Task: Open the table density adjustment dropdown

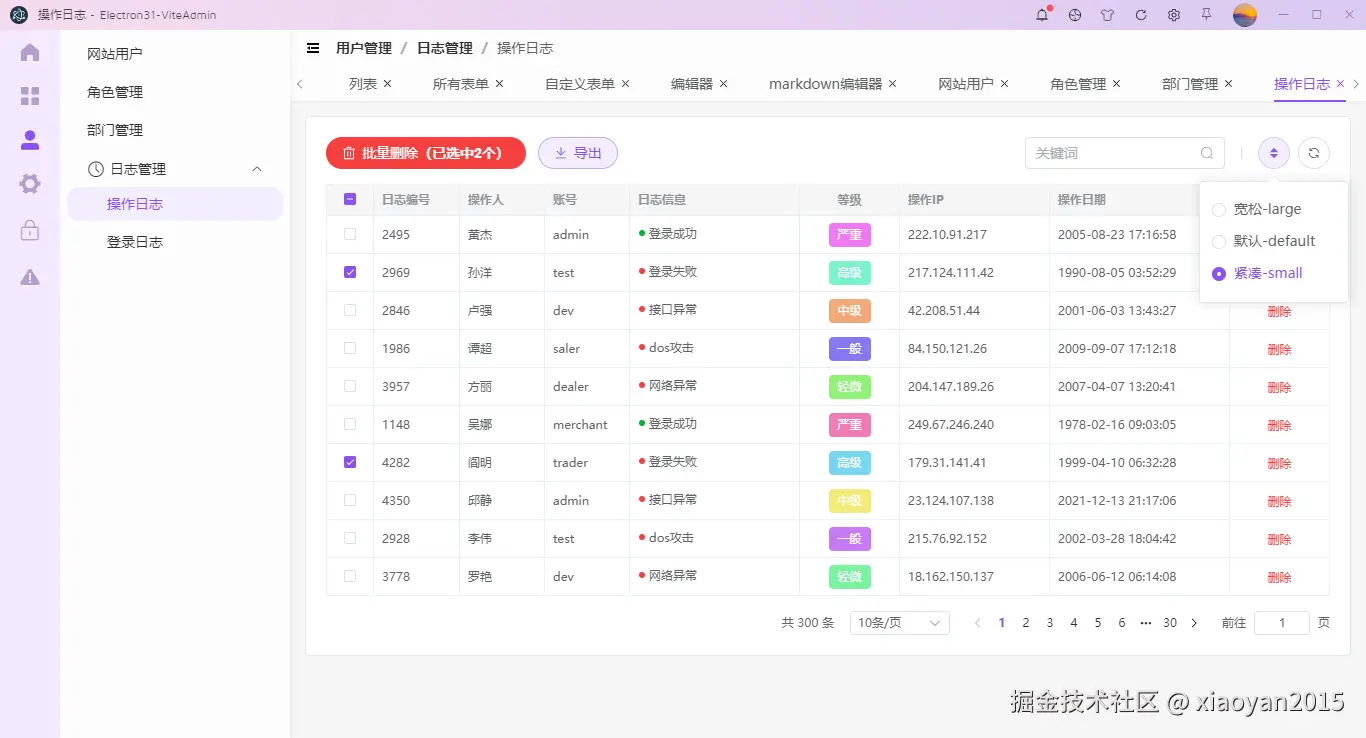Action: point(1272,153)
